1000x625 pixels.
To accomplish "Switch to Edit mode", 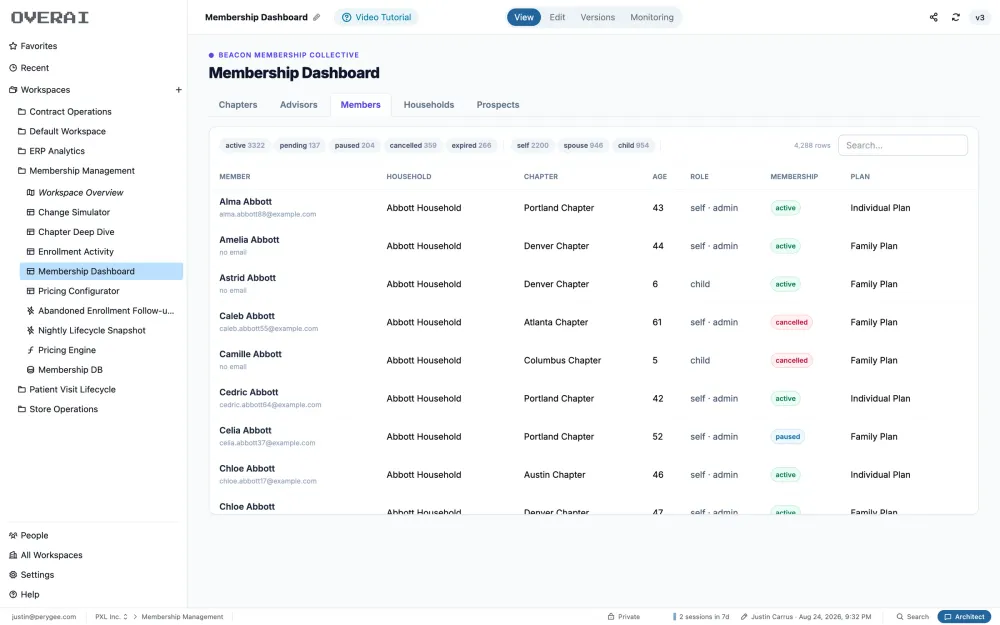I will click(x=557, y=17).
